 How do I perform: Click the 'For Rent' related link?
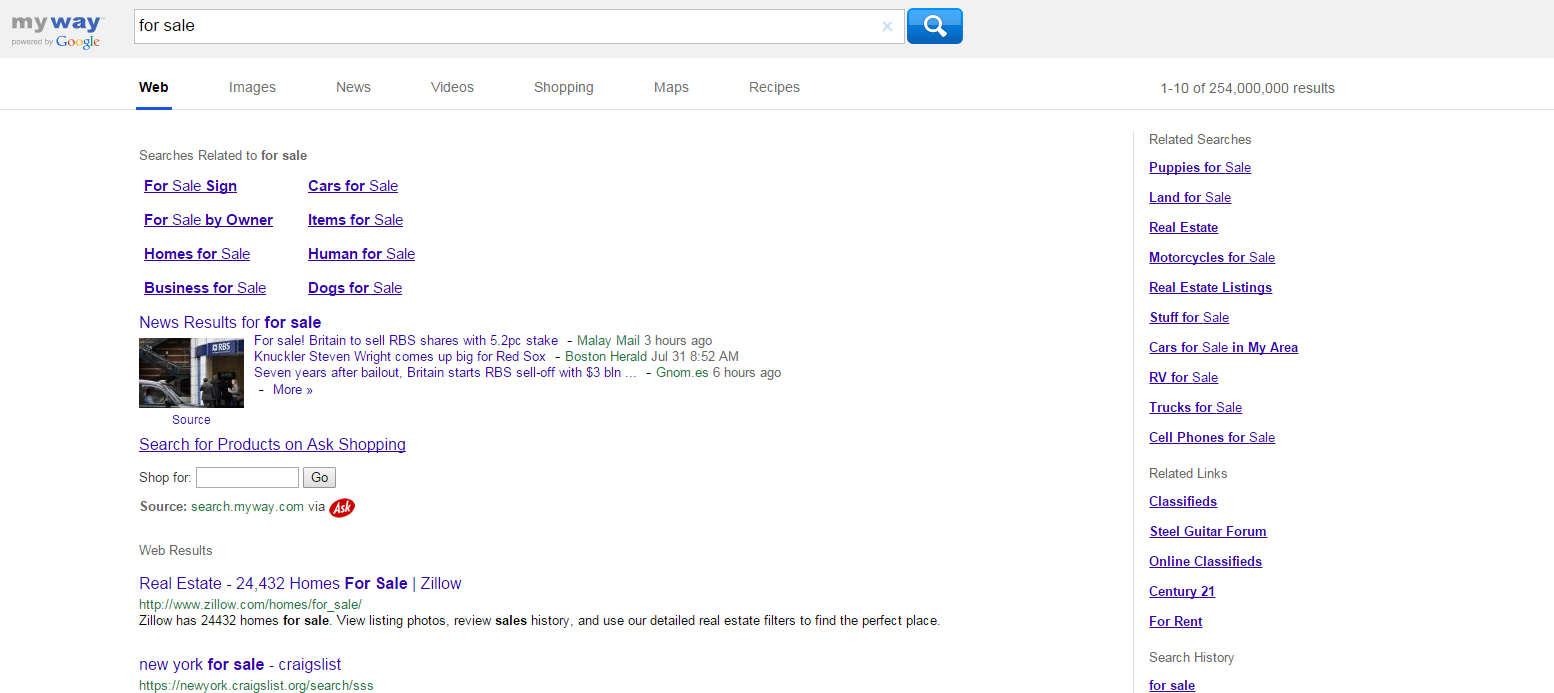pyautogui.click(x=1175, y=622)
